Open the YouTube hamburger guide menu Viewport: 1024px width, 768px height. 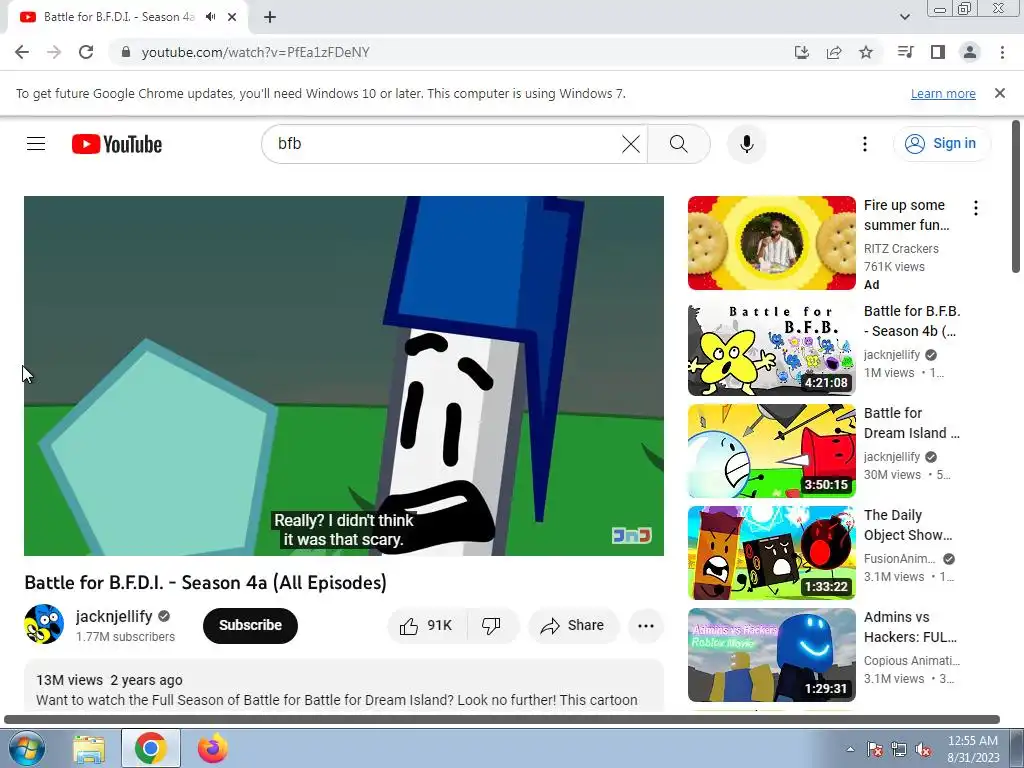(x=36, y=144)
